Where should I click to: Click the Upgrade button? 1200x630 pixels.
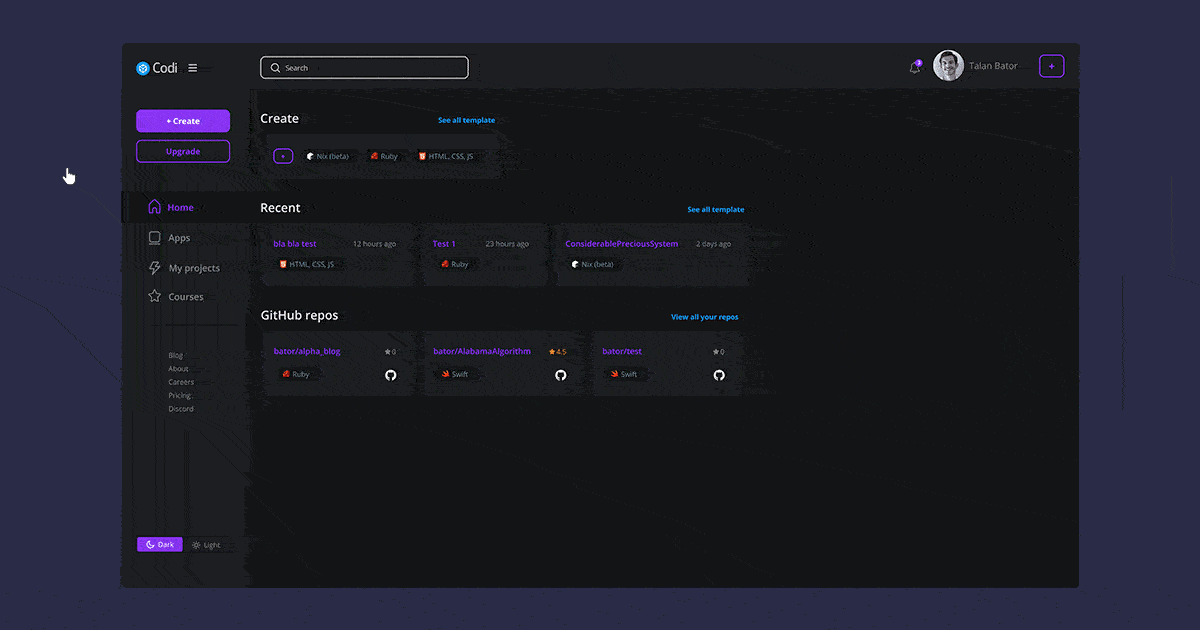[x=183, y=152]
